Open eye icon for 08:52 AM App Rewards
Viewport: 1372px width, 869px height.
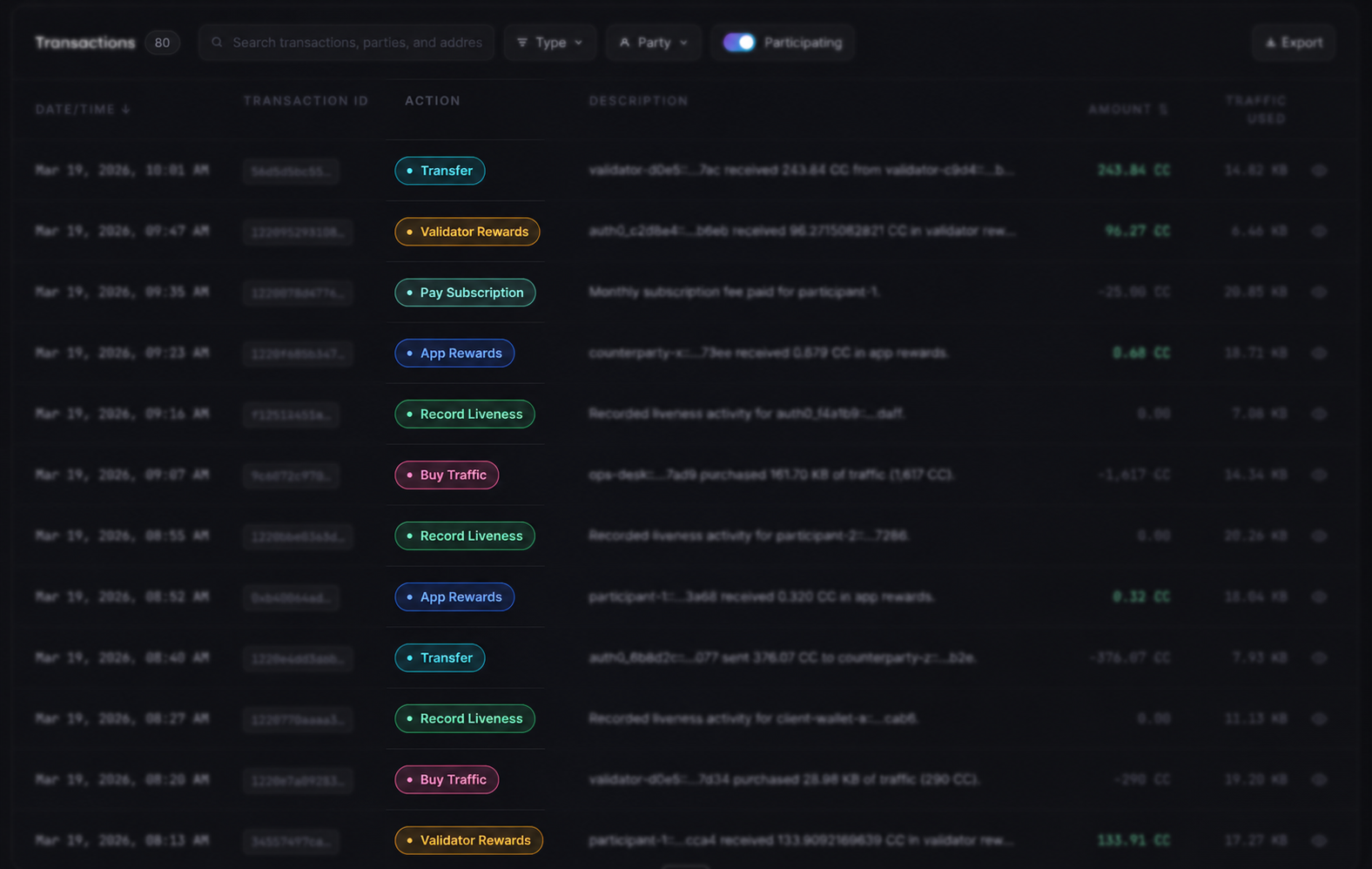point(1319,597)
